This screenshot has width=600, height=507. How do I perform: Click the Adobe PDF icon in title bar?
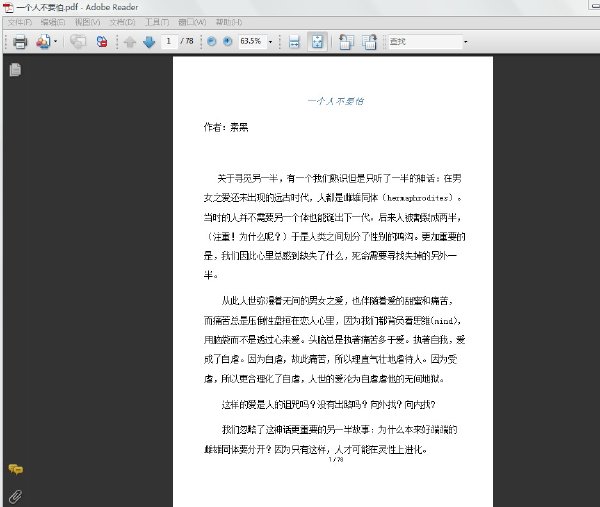click(x=8, y=7)
